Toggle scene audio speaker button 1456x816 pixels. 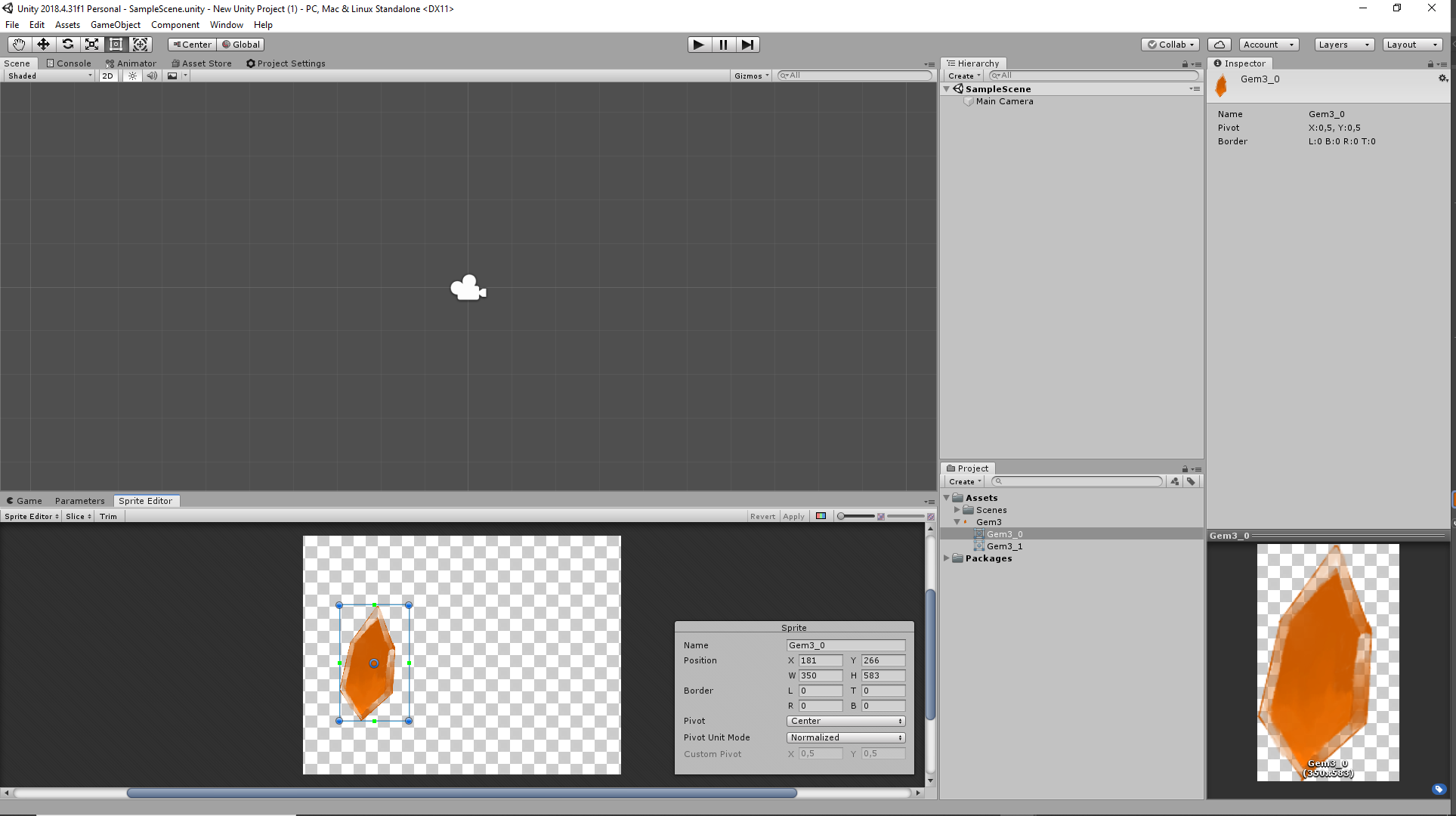pos(152,76)
